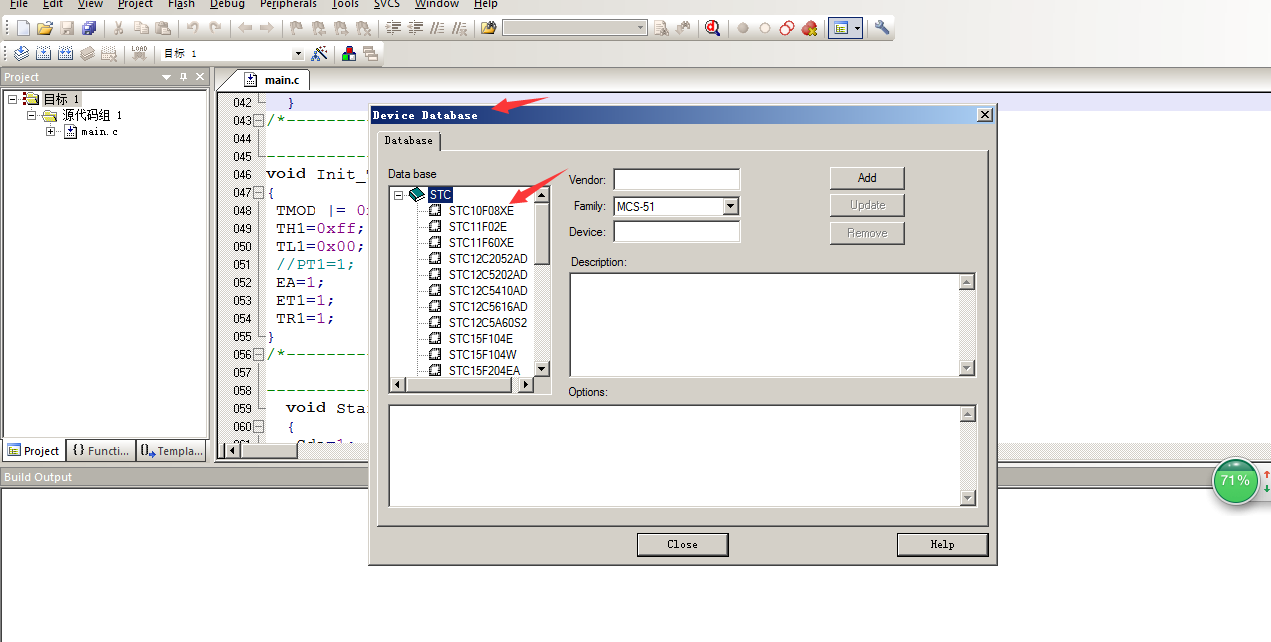Open the Debug menu

coord(227,4)
